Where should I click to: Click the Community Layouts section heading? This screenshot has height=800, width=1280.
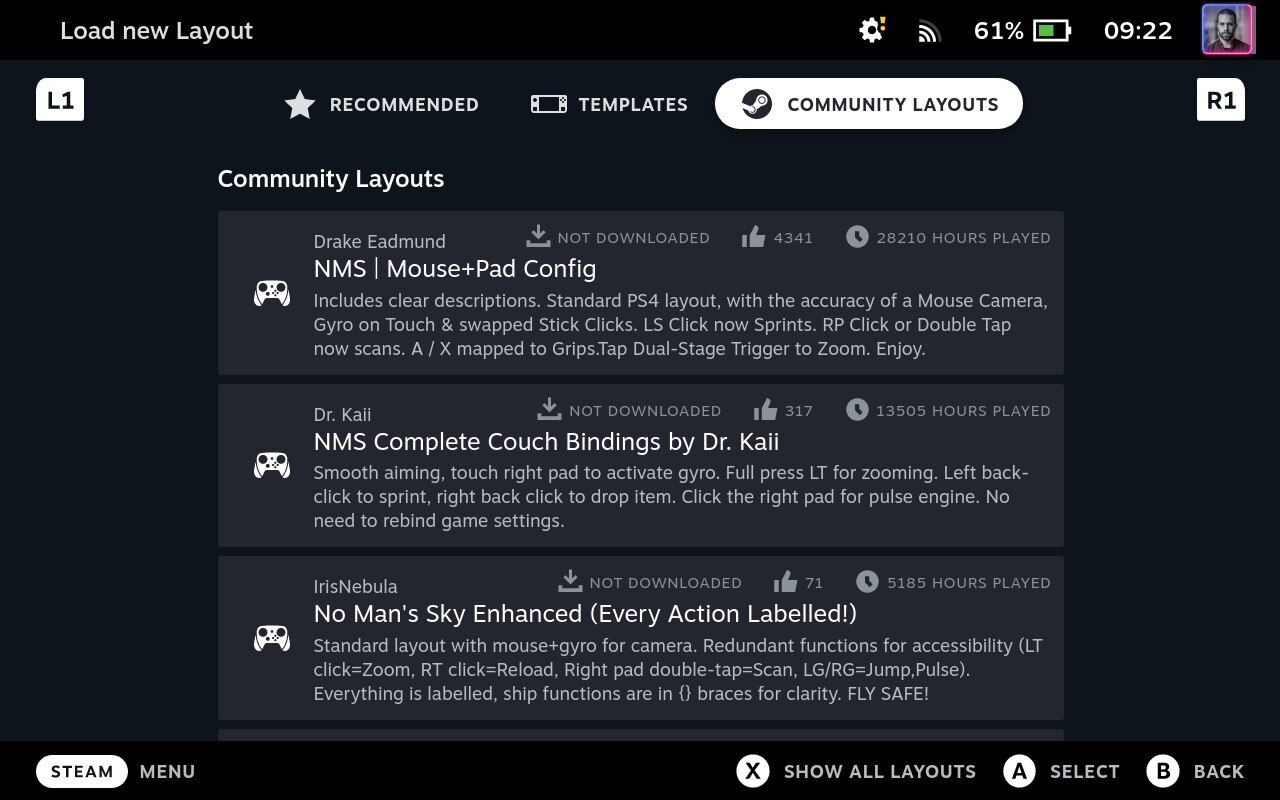(x=331, y=179)
